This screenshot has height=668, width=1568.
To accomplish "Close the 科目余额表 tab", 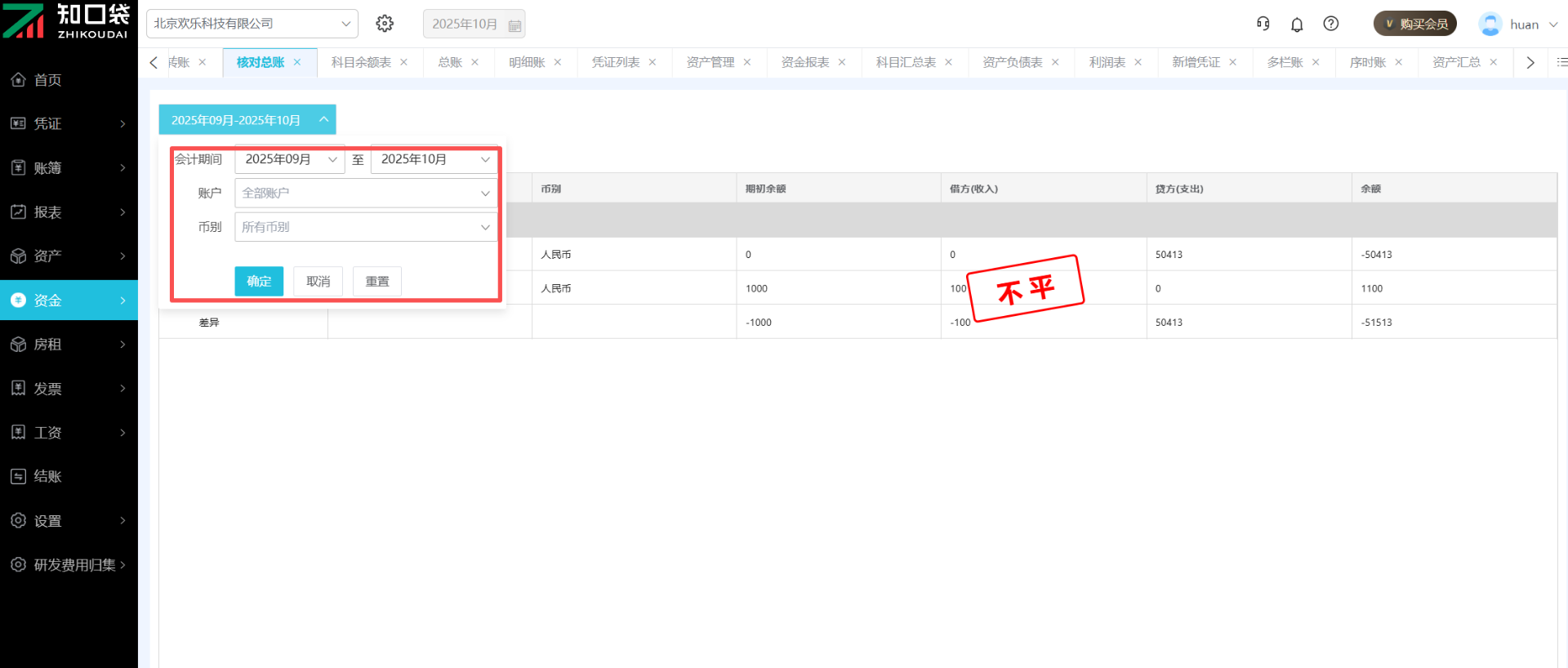I will [403, 62].
